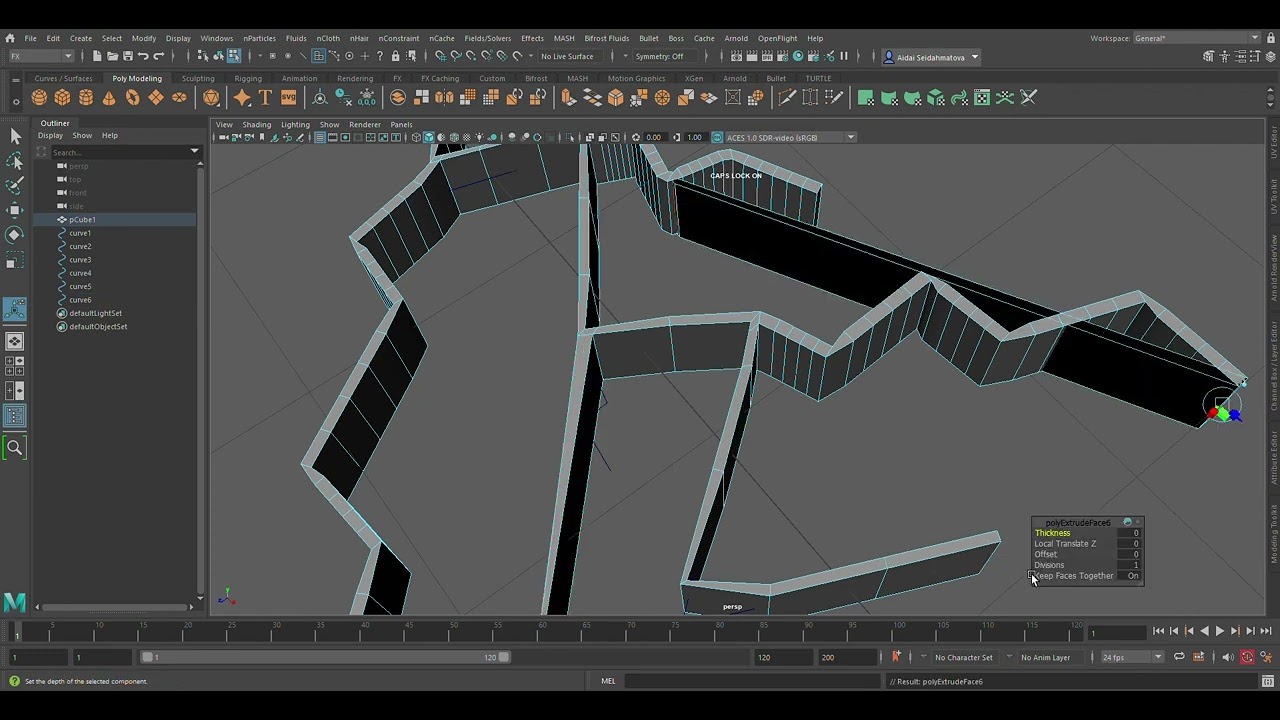Create a polygon plane from the shelf
This screenshot has width=1280, height=720.
tap(156, 97)
